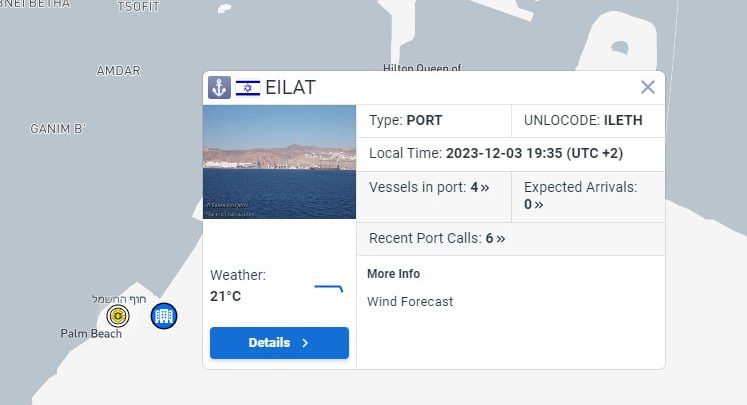Click the EILAT port title
This screenshot has width=747, height=405.
tap(290, 87)
